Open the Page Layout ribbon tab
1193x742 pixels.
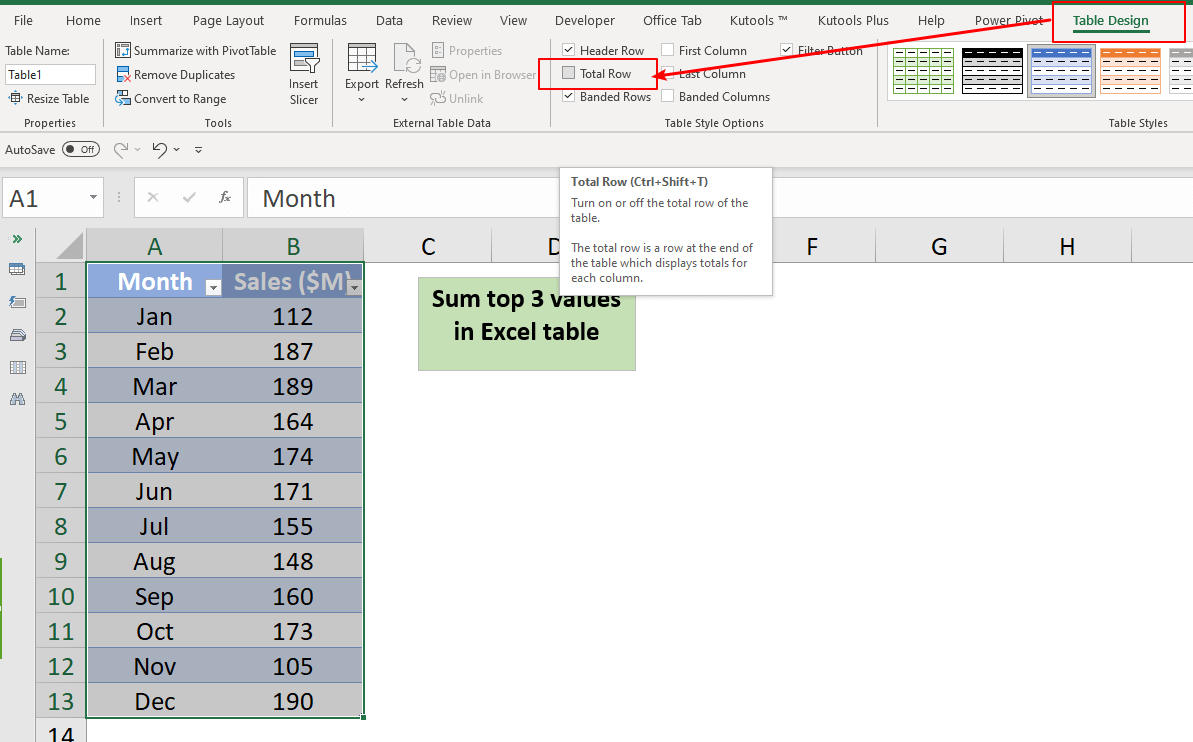click(228, 21)
